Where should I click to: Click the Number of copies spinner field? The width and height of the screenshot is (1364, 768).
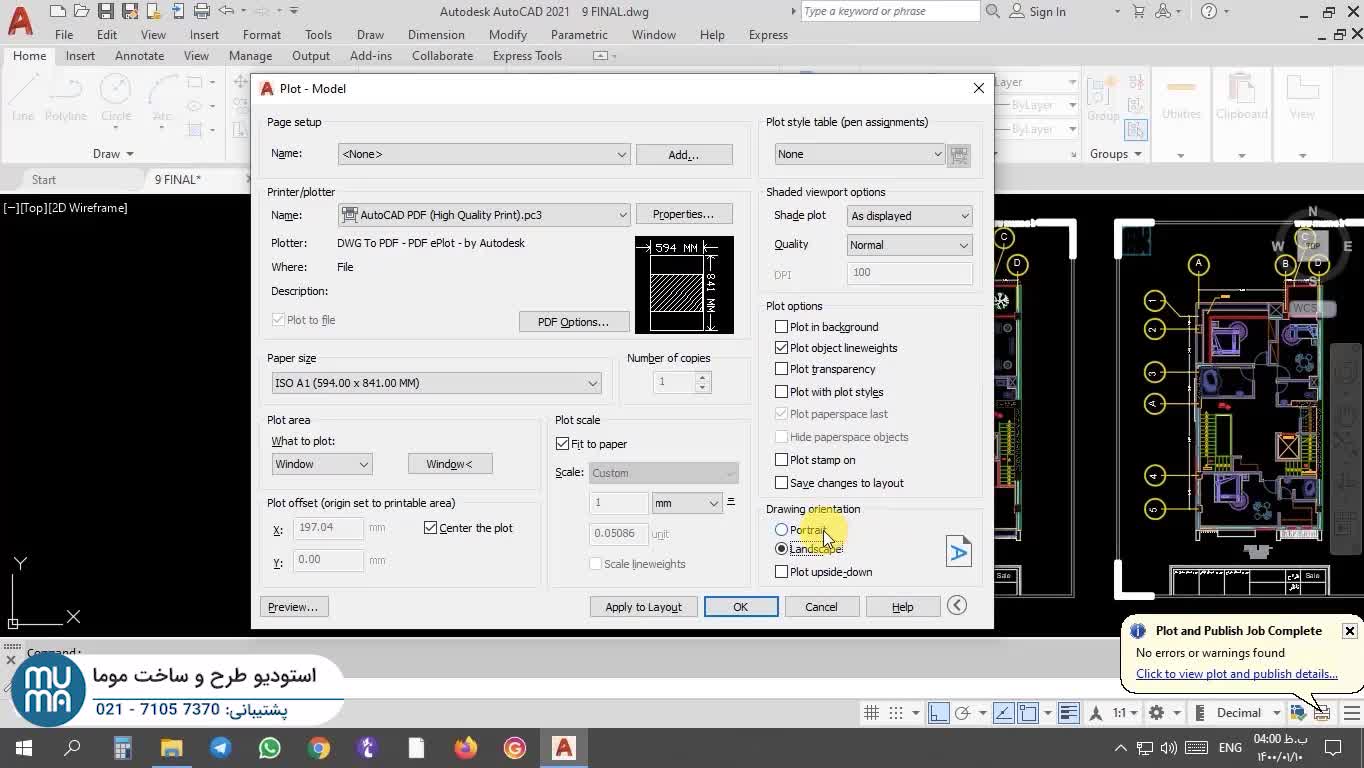(x=674, y=382)
